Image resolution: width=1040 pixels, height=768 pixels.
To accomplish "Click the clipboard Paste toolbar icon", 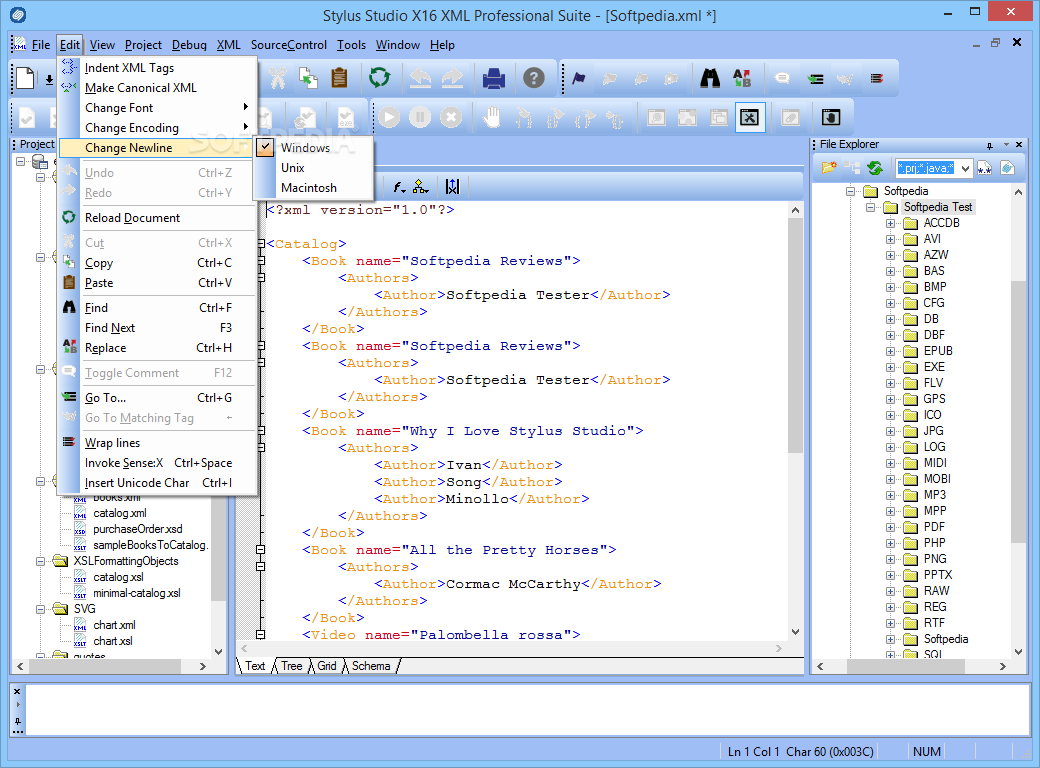I will coord(339,78).
